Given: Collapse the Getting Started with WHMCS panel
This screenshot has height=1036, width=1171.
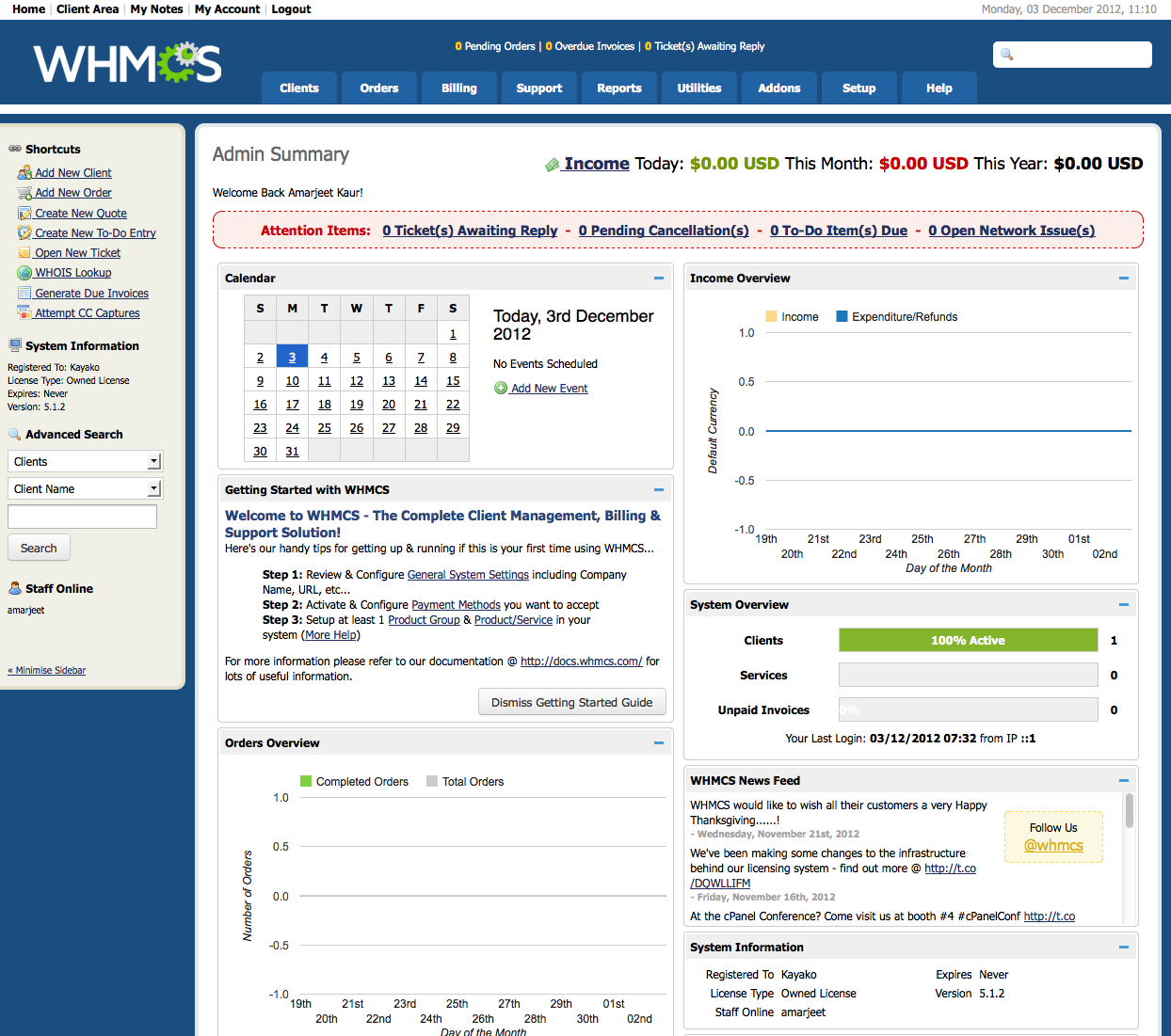Looking at the screenshot, I should [659, 489].
